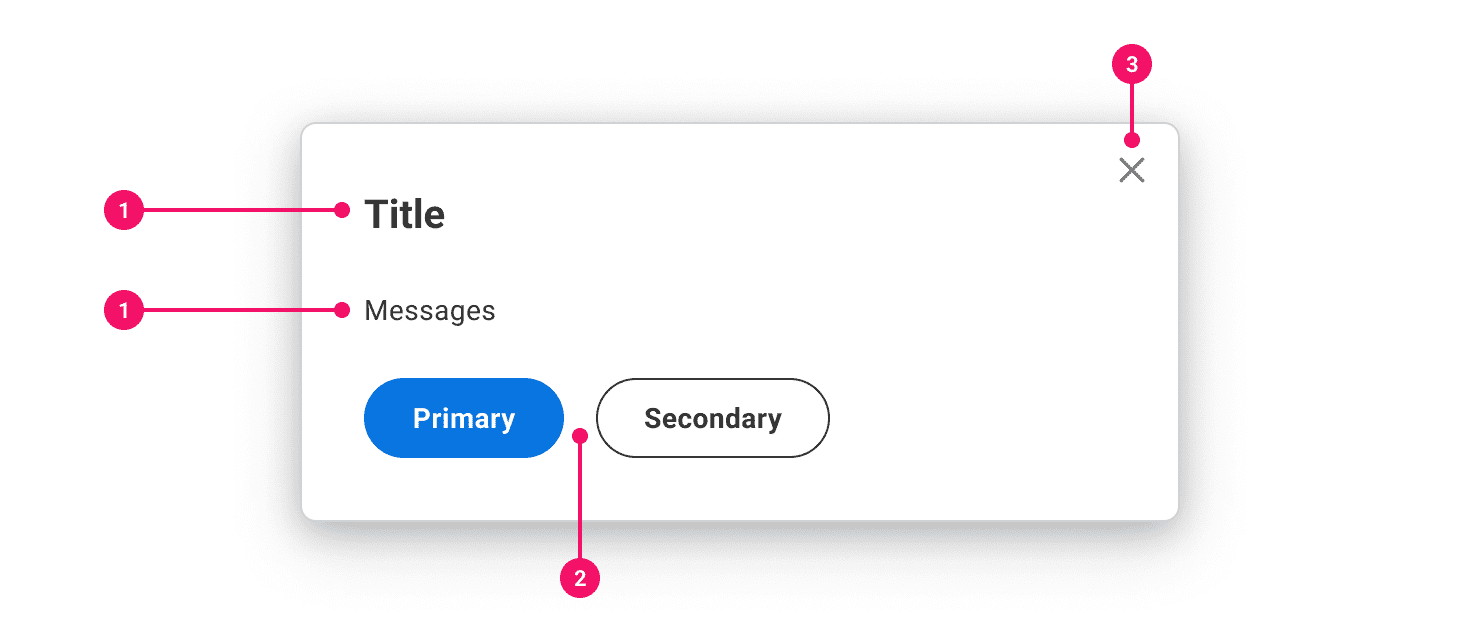Click the vertical line above marker 2

[x=579, y=500]
